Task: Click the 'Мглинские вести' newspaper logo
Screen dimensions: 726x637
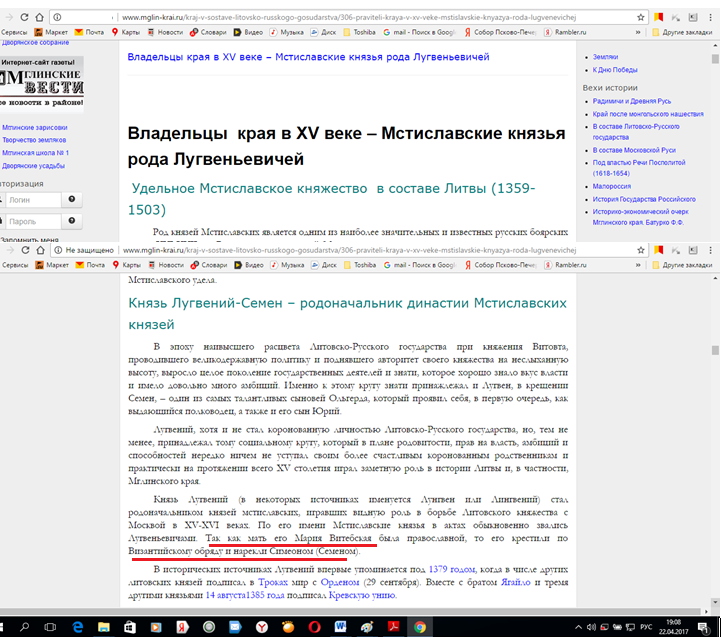Action: [x=42, y=84]
